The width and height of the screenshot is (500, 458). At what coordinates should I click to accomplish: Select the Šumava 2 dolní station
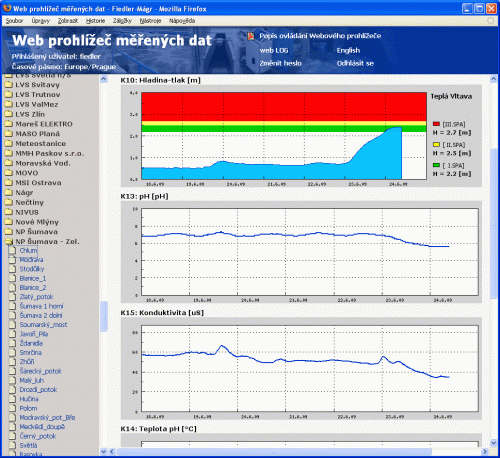pyautogui.click(x=41, y=315)
